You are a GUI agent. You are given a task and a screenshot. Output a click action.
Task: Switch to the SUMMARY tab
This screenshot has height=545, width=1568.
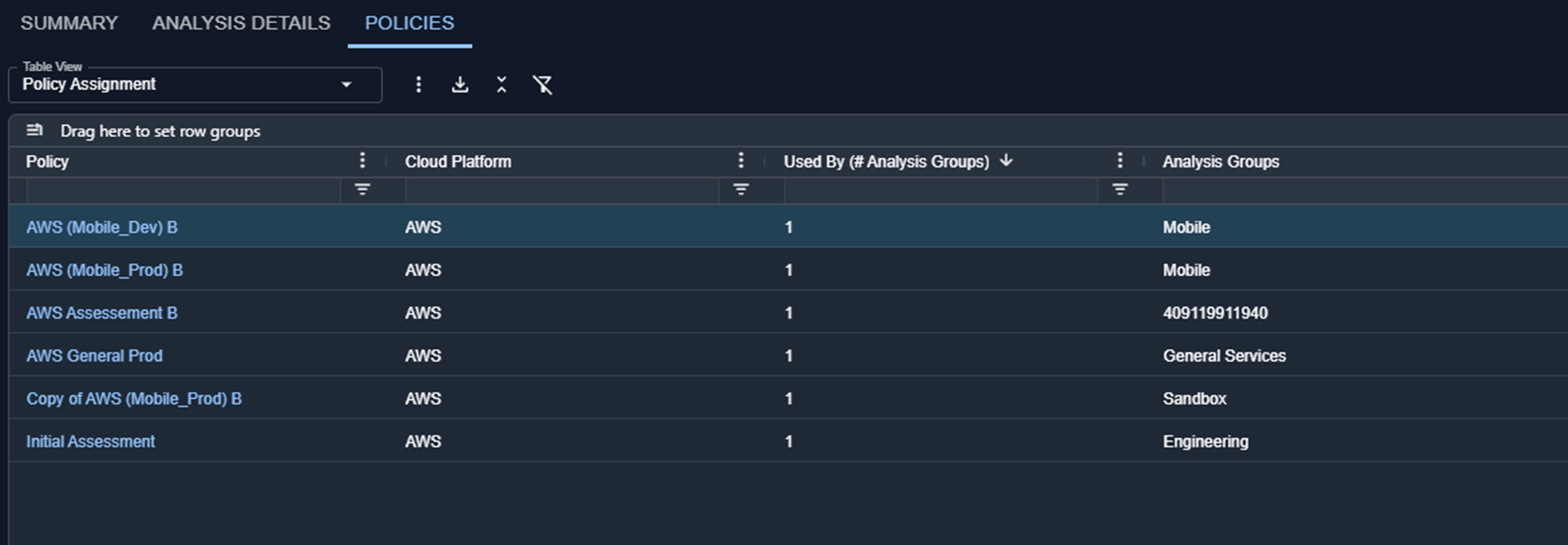tap(69, 23)
